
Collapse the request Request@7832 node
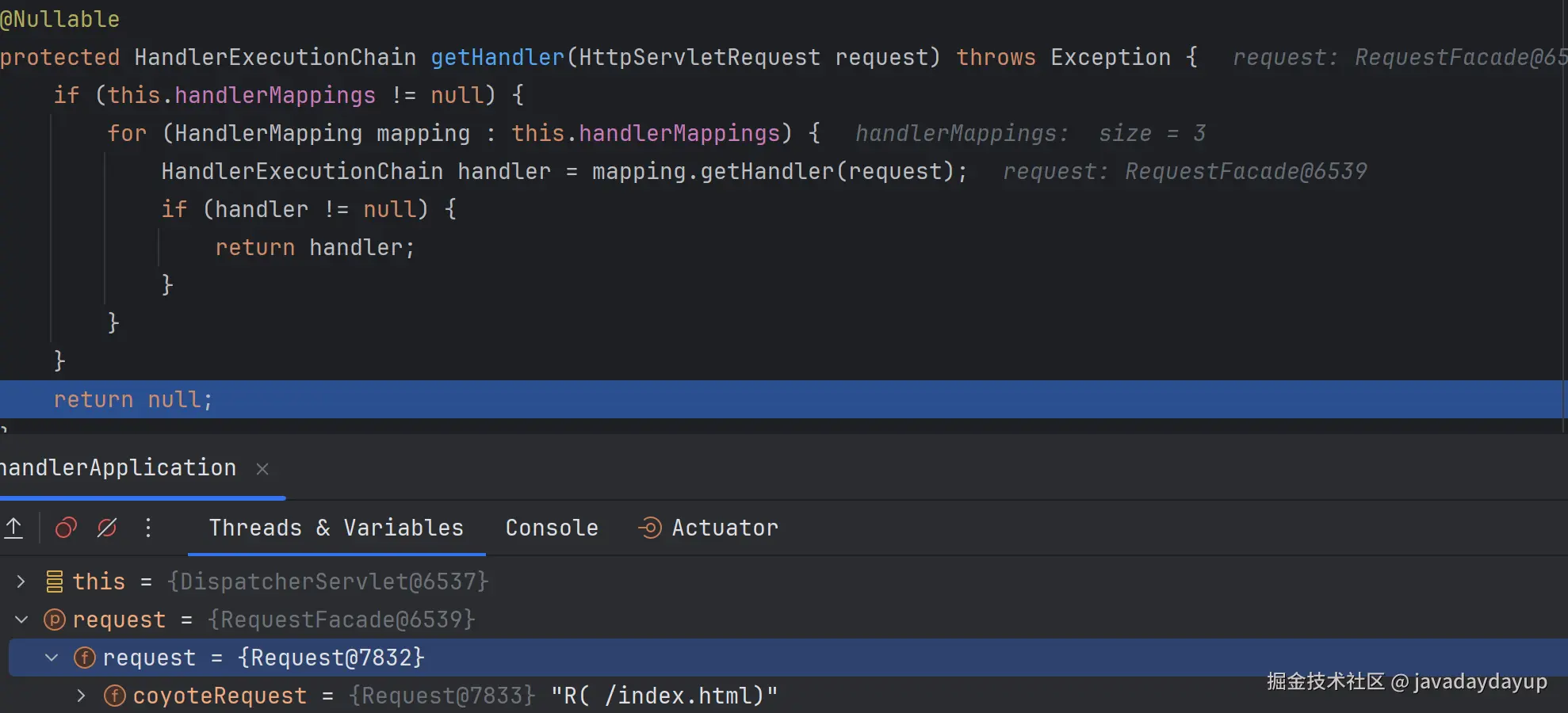[x=52, y=658]
